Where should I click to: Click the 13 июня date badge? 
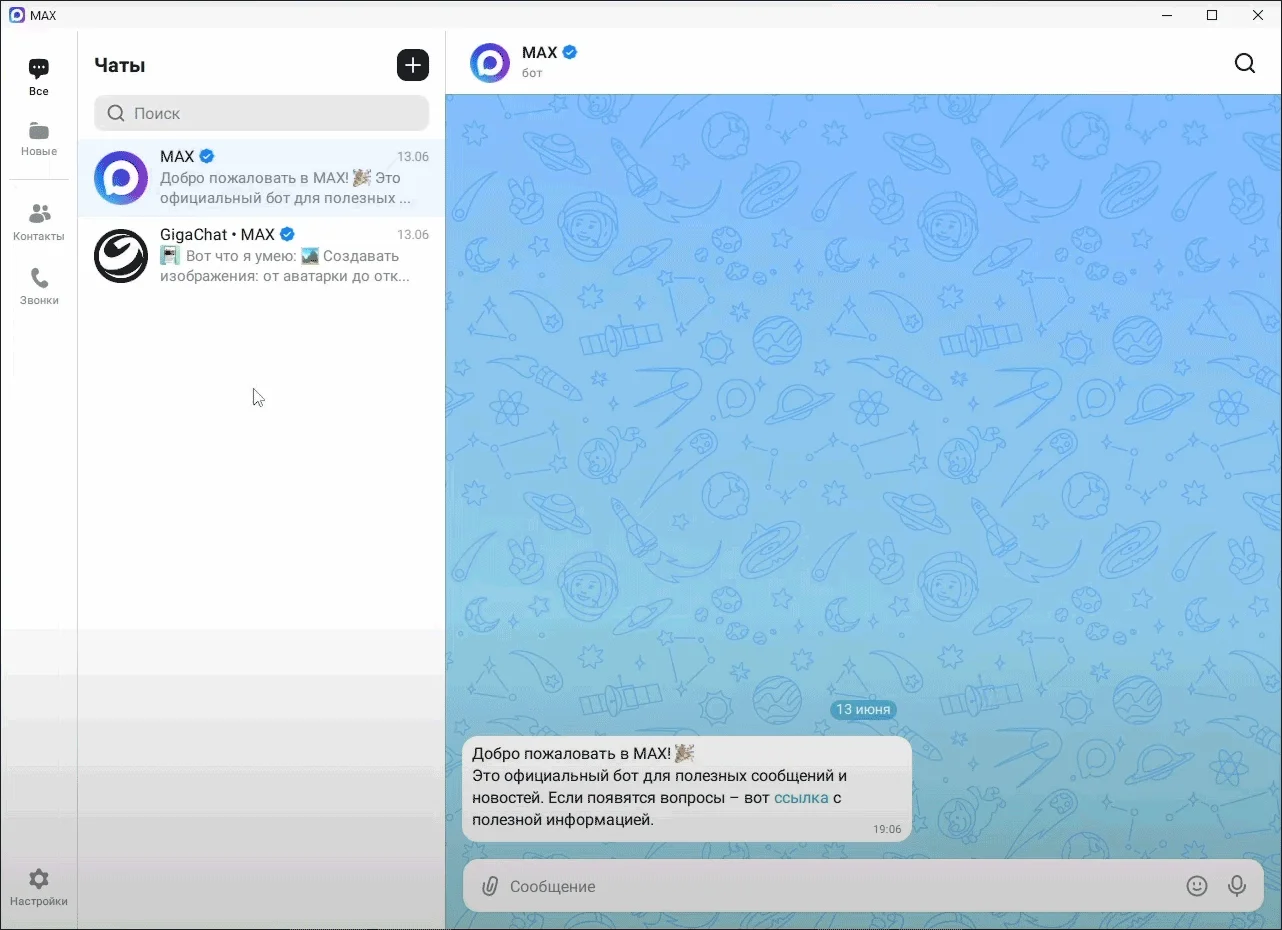coord(863,709)
